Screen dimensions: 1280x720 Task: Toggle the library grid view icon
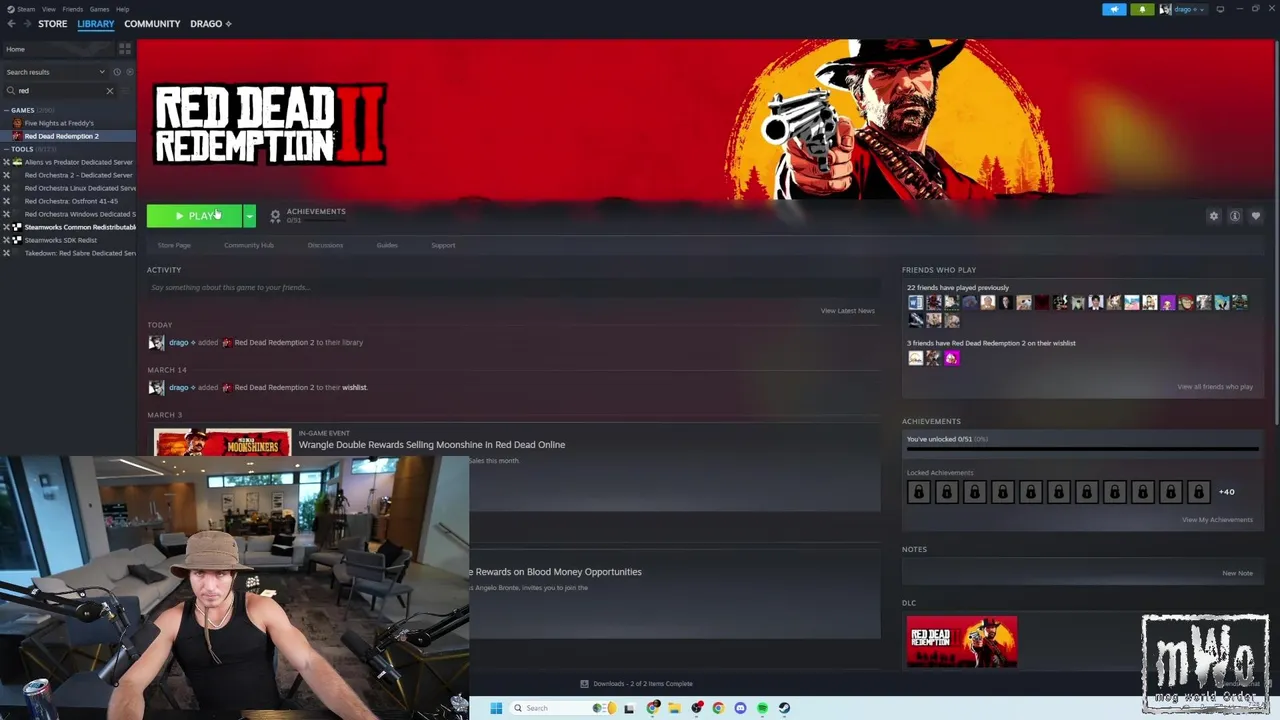(125, 48)
